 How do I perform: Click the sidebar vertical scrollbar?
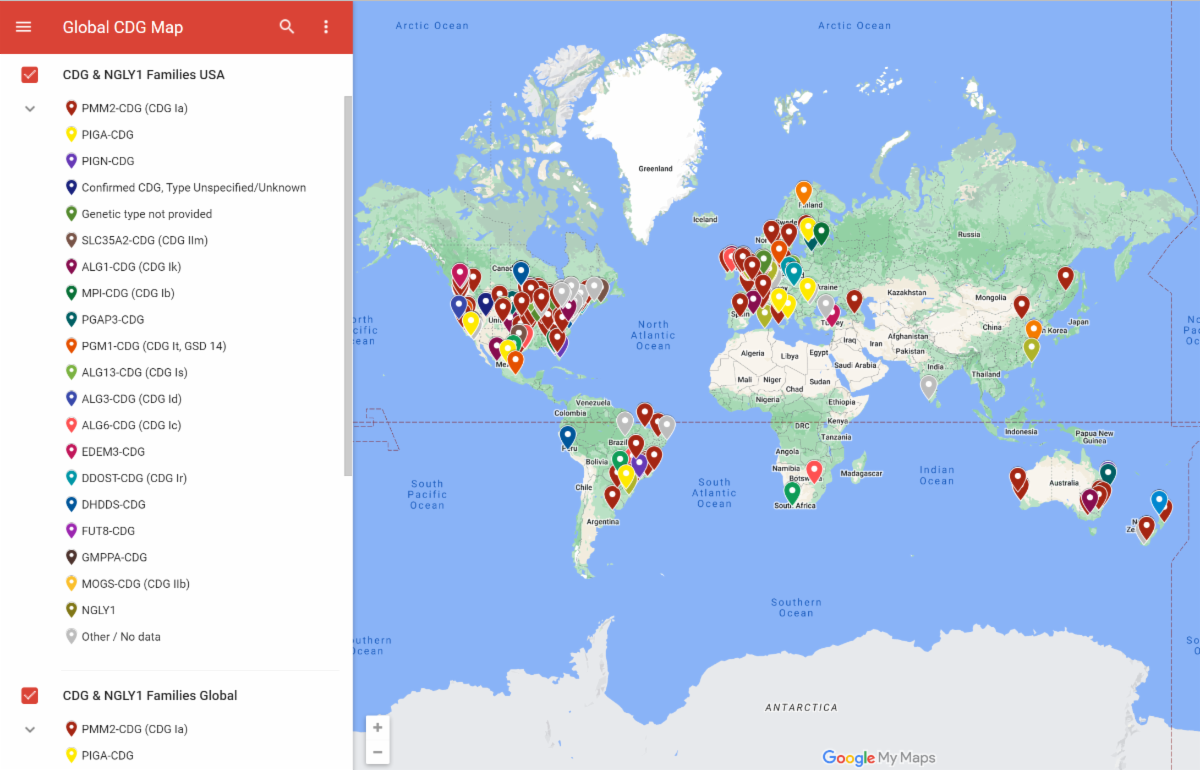348,285
